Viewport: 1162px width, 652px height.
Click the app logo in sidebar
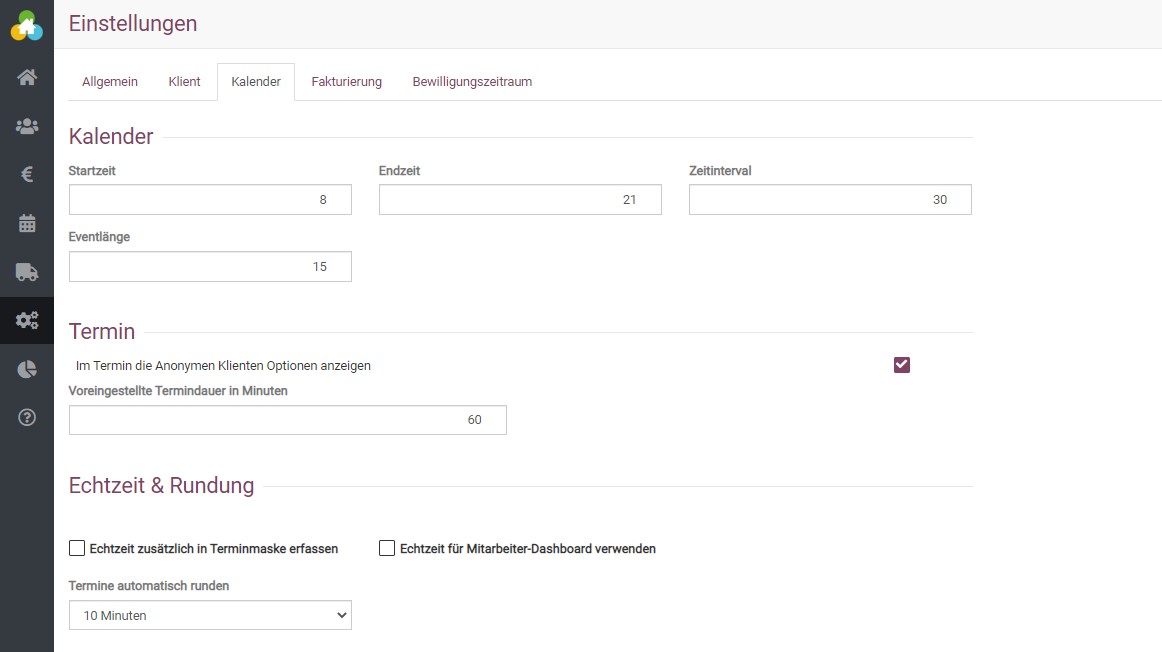(27, 25)
